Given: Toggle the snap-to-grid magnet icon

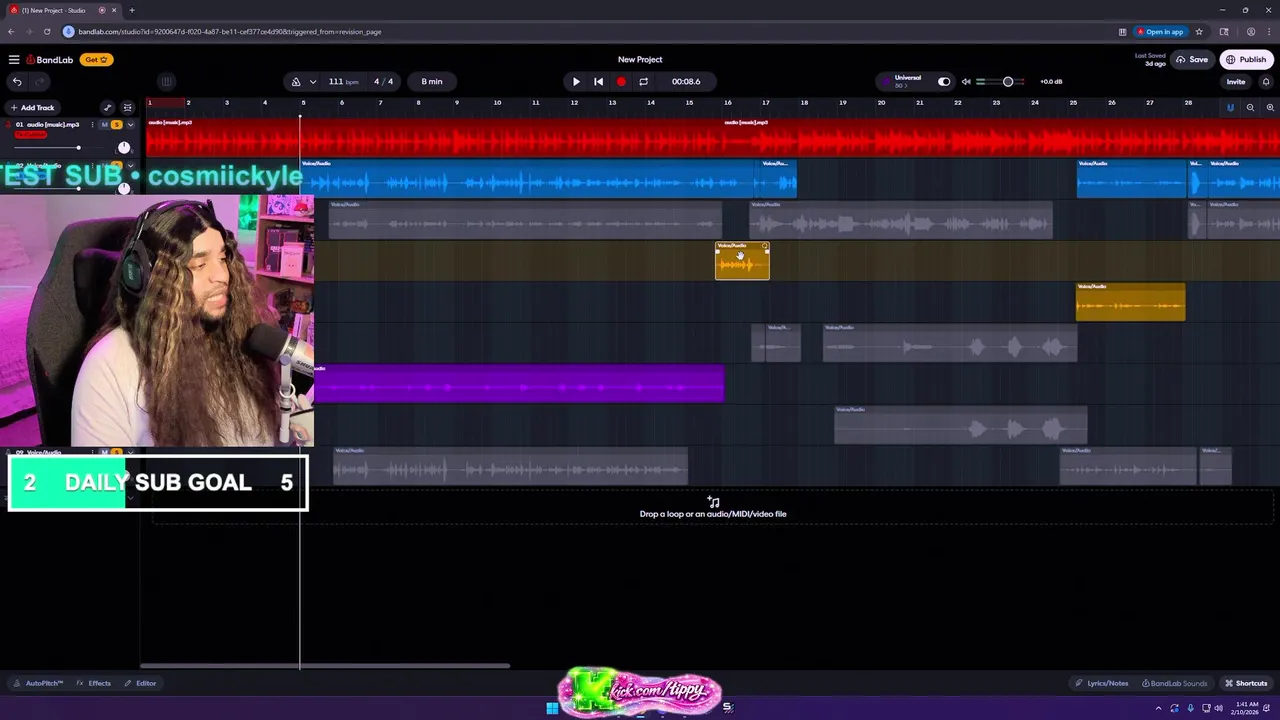Looking at the screenshot, I should click(1230, 107).
